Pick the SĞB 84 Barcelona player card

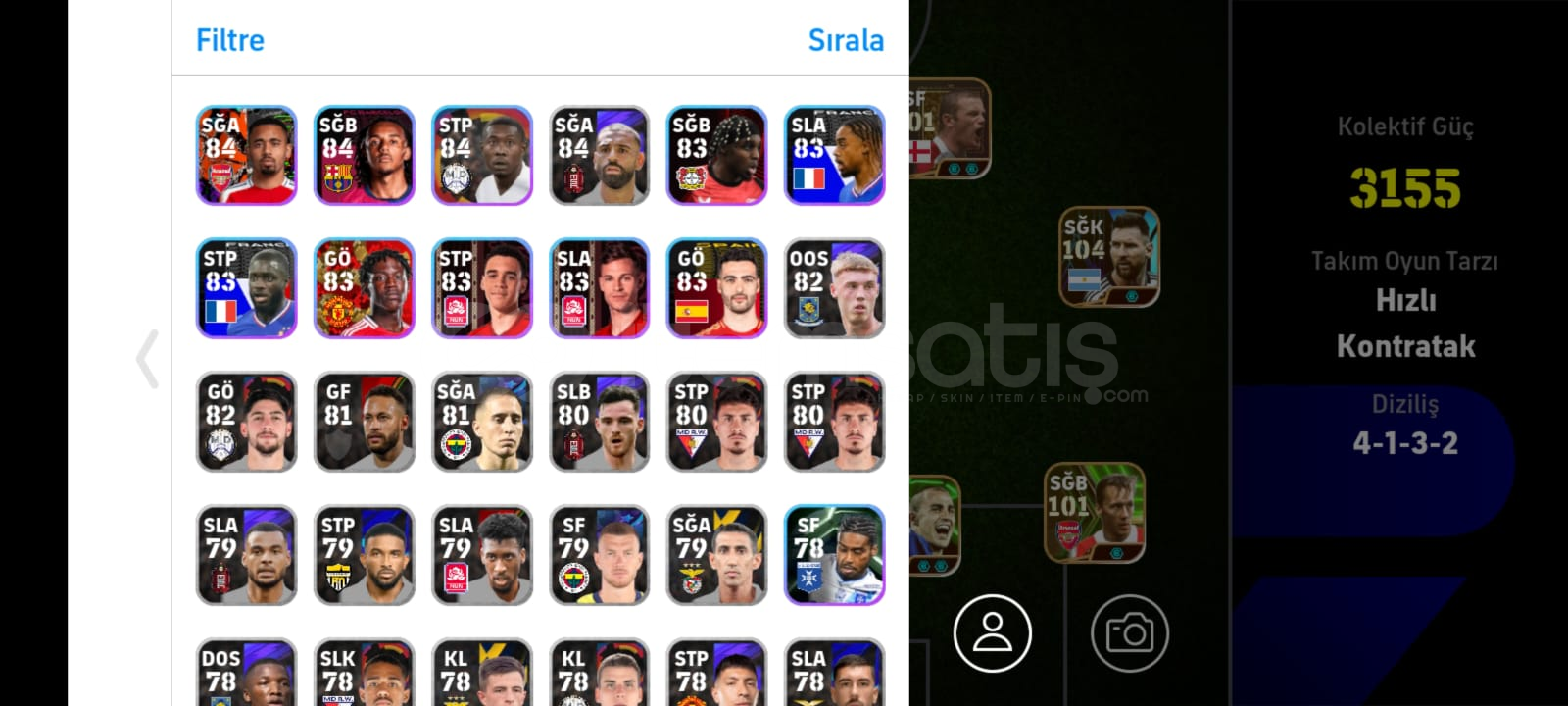coord(364,156)
